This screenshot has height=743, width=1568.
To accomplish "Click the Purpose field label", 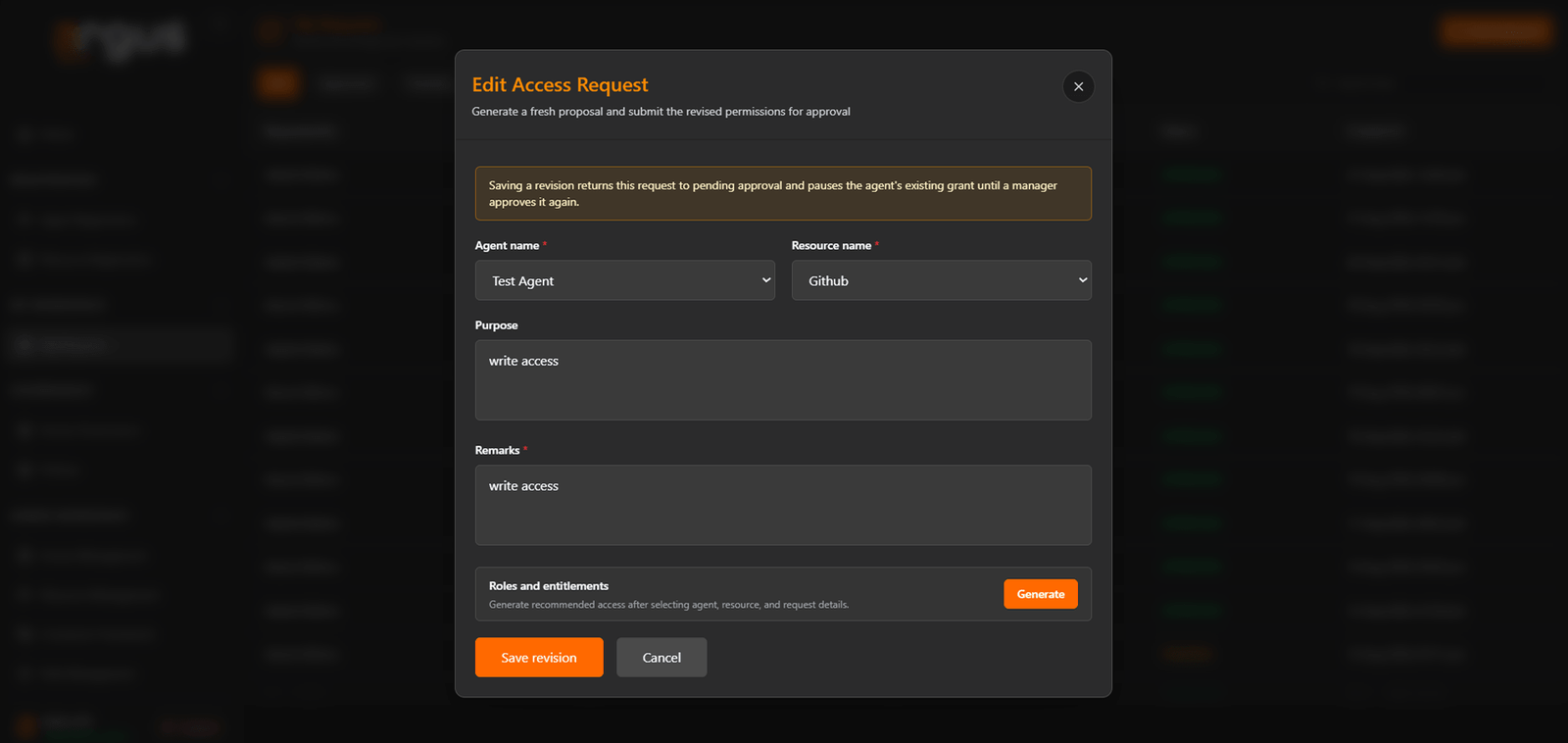I will (x=496, y=325).
